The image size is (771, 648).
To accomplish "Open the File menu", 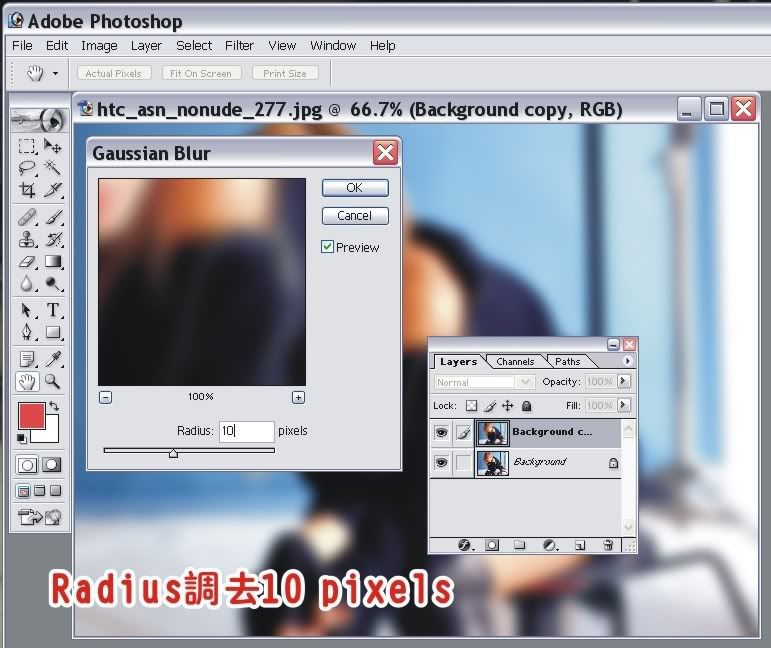I will click(22, 46).
